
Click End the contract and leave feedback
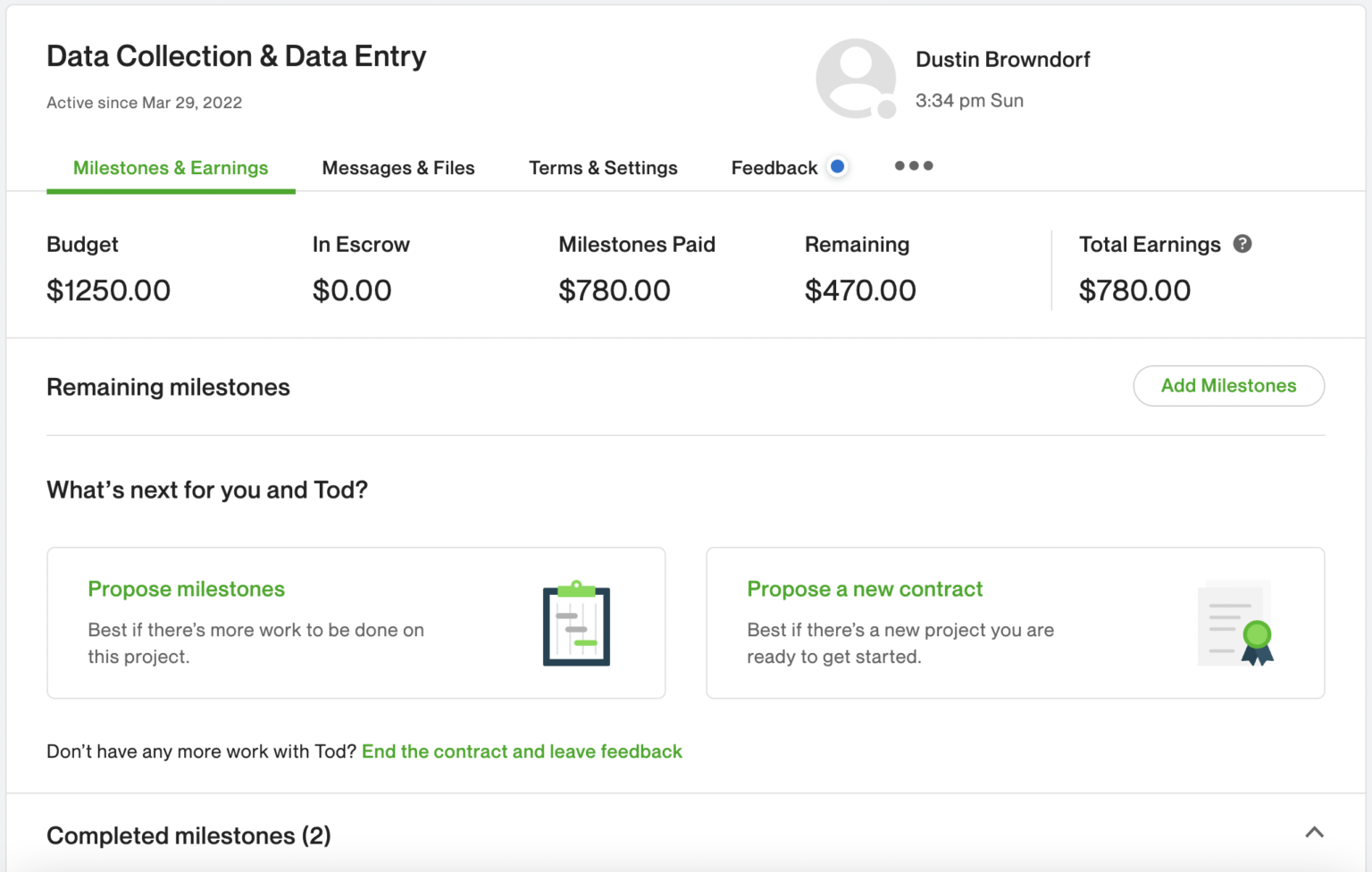point(522,751)
